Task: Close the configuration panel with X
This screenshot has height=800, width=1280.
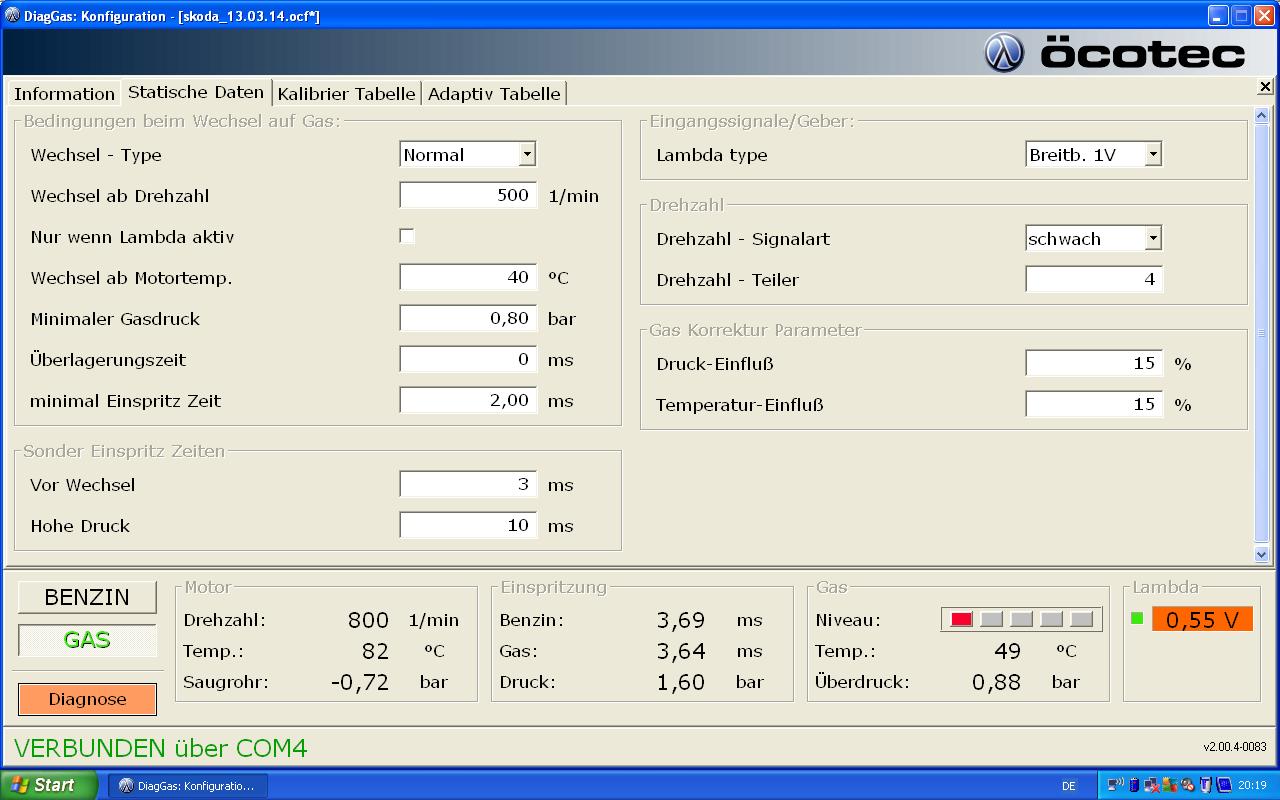Action: tap(1265, 88)
